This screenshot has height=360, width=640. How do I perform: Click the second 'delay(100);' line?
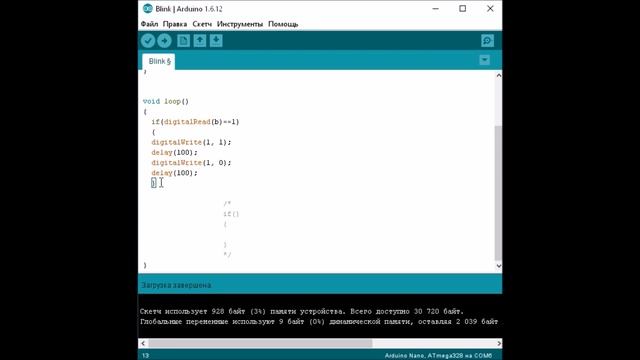(x=174, y=173)
